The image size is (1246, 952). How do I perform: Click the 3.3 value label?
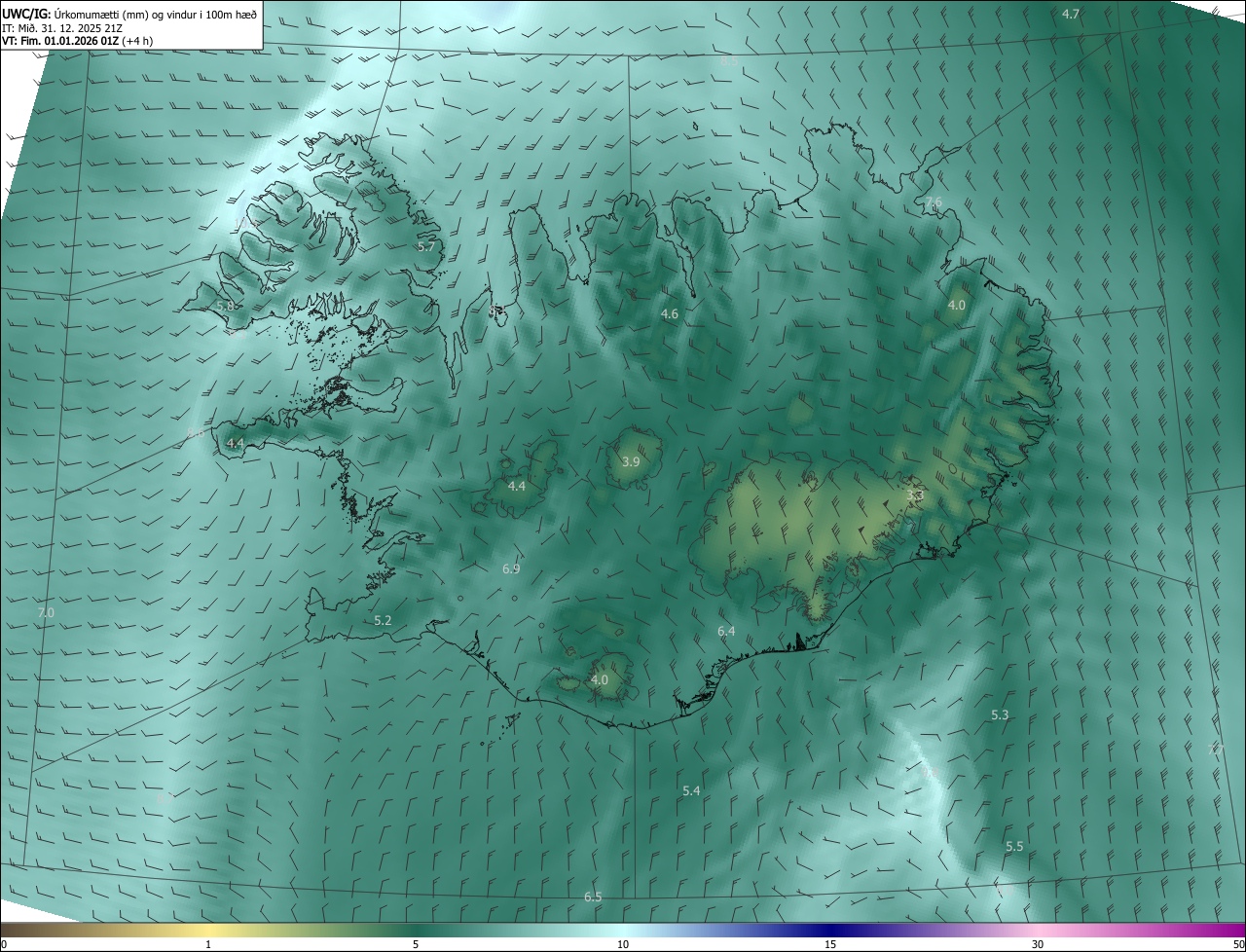[x=915, y=495]
